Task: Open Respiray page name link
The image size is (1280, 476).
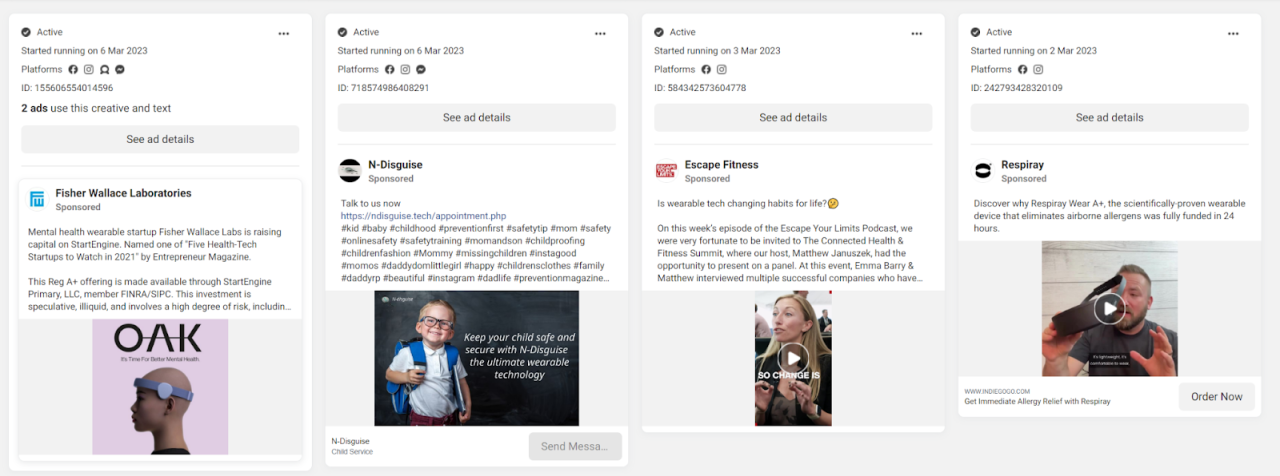Action: pos(1023,165)
